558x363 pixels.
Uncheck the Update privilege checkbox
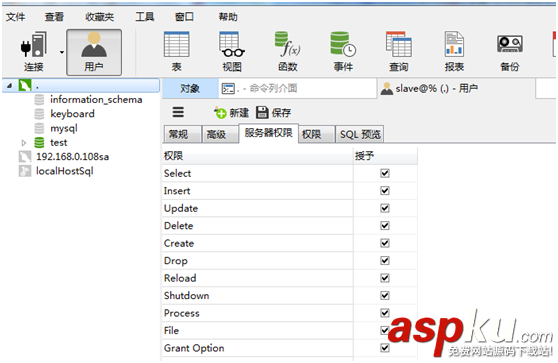(x=385, y=208)
